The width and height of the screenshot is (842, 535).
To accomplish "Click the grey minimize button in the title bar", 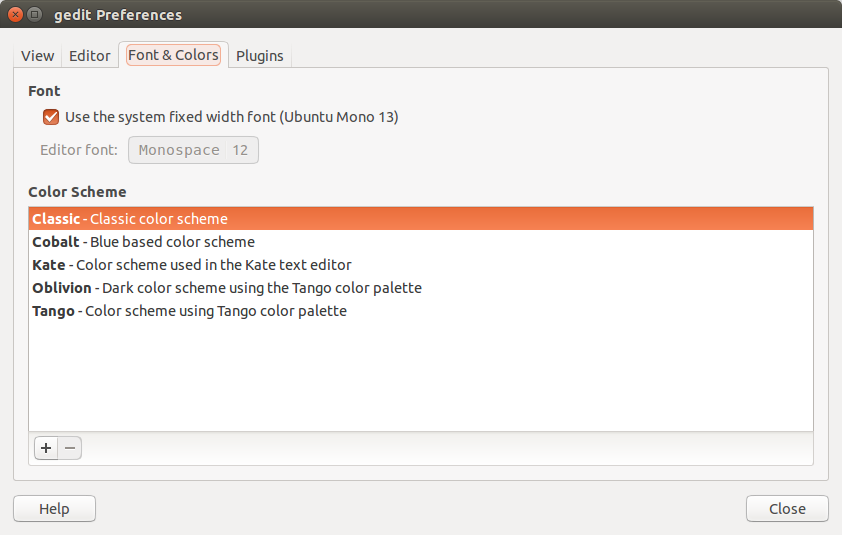I will [x=34, y=15].
